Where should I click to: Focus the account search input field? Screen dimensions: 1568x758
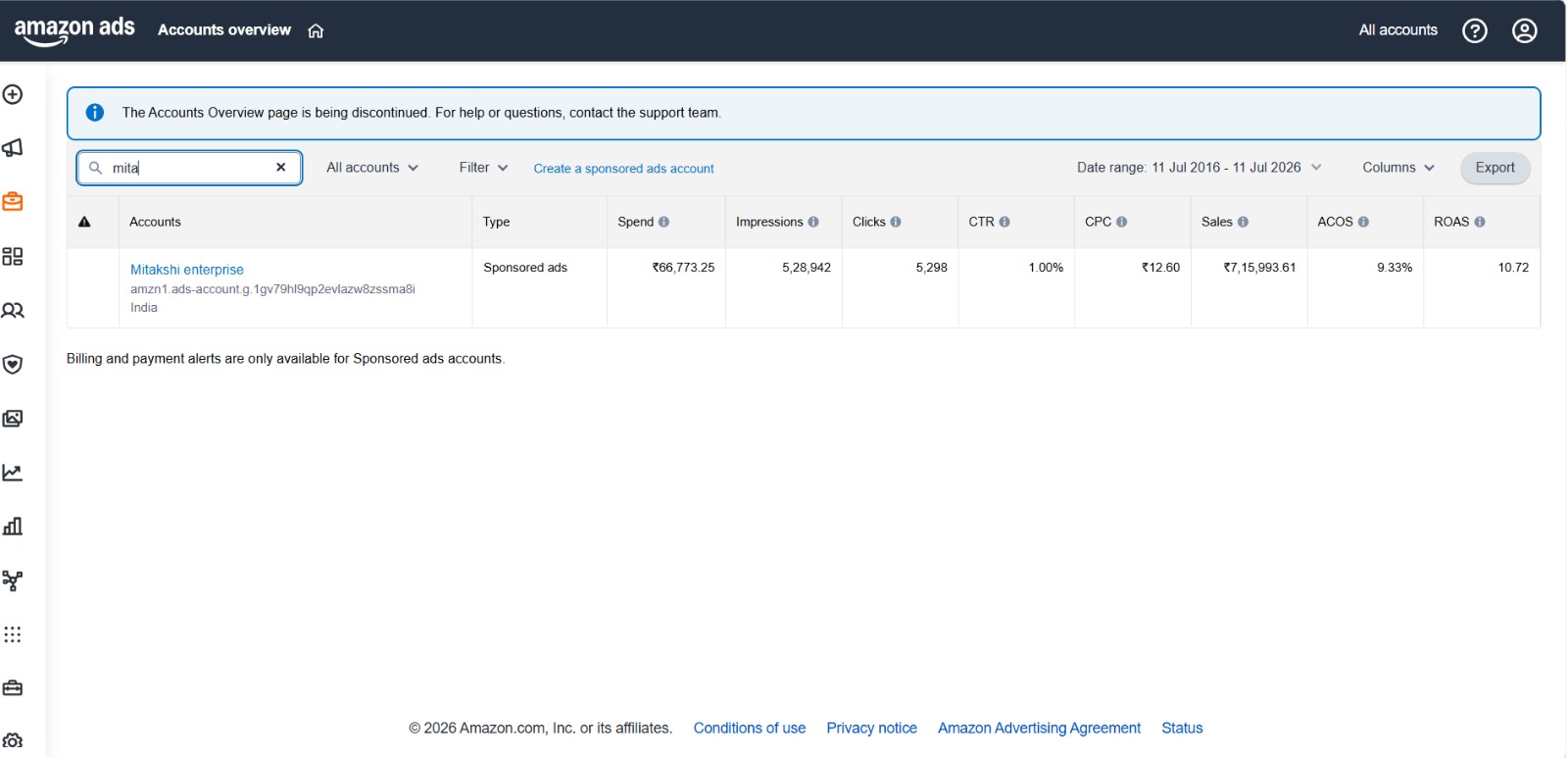coord(189,168)
